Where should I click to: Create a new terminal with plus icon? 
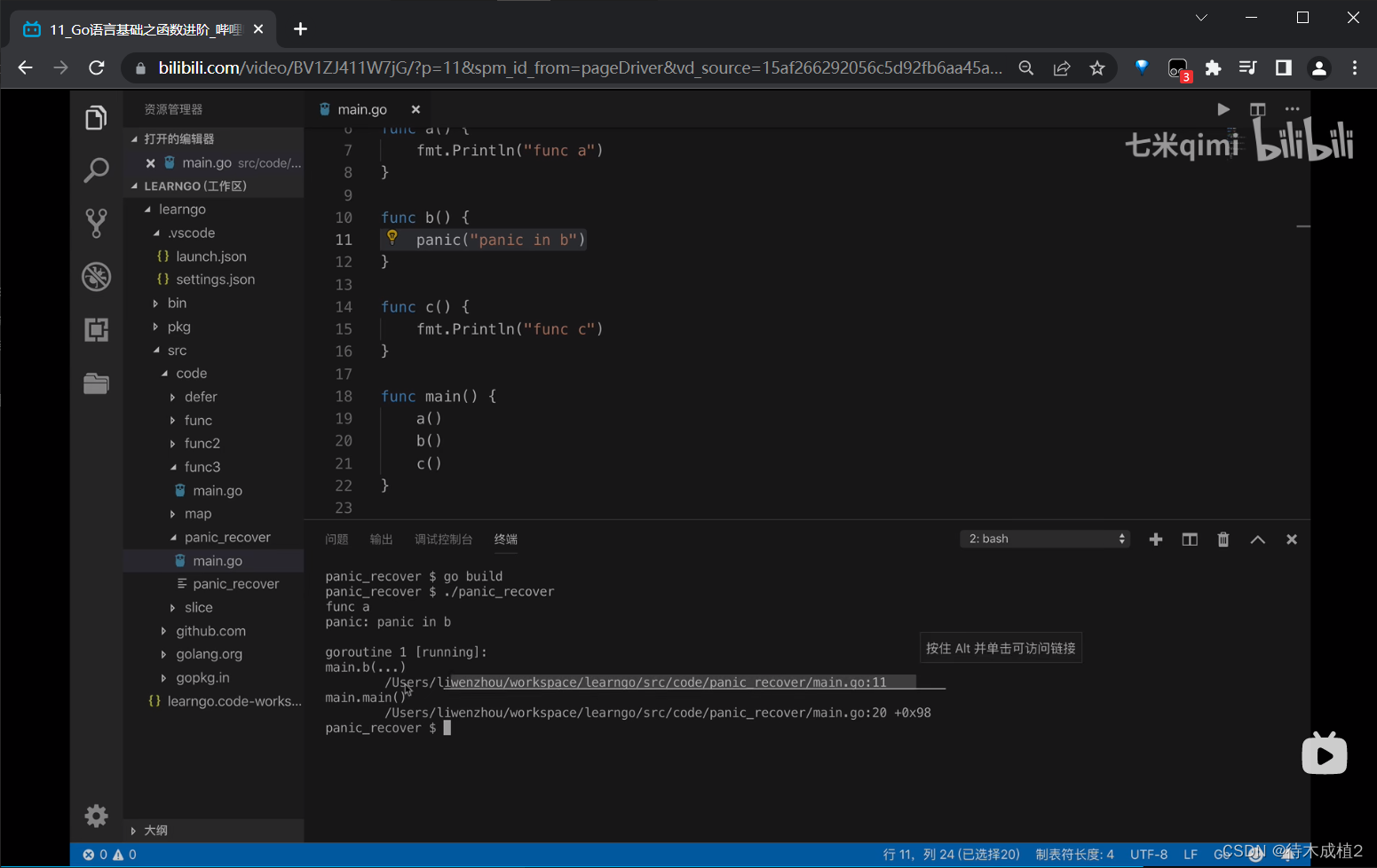(x=1155, y=539)
